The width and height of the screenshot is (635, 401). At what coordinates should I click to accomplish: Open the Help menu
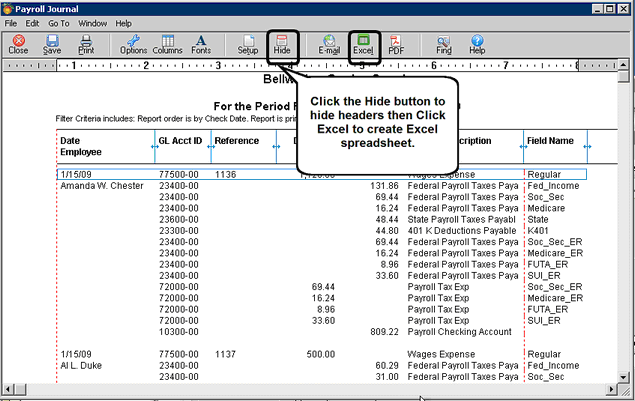click(x=124, y=23)
